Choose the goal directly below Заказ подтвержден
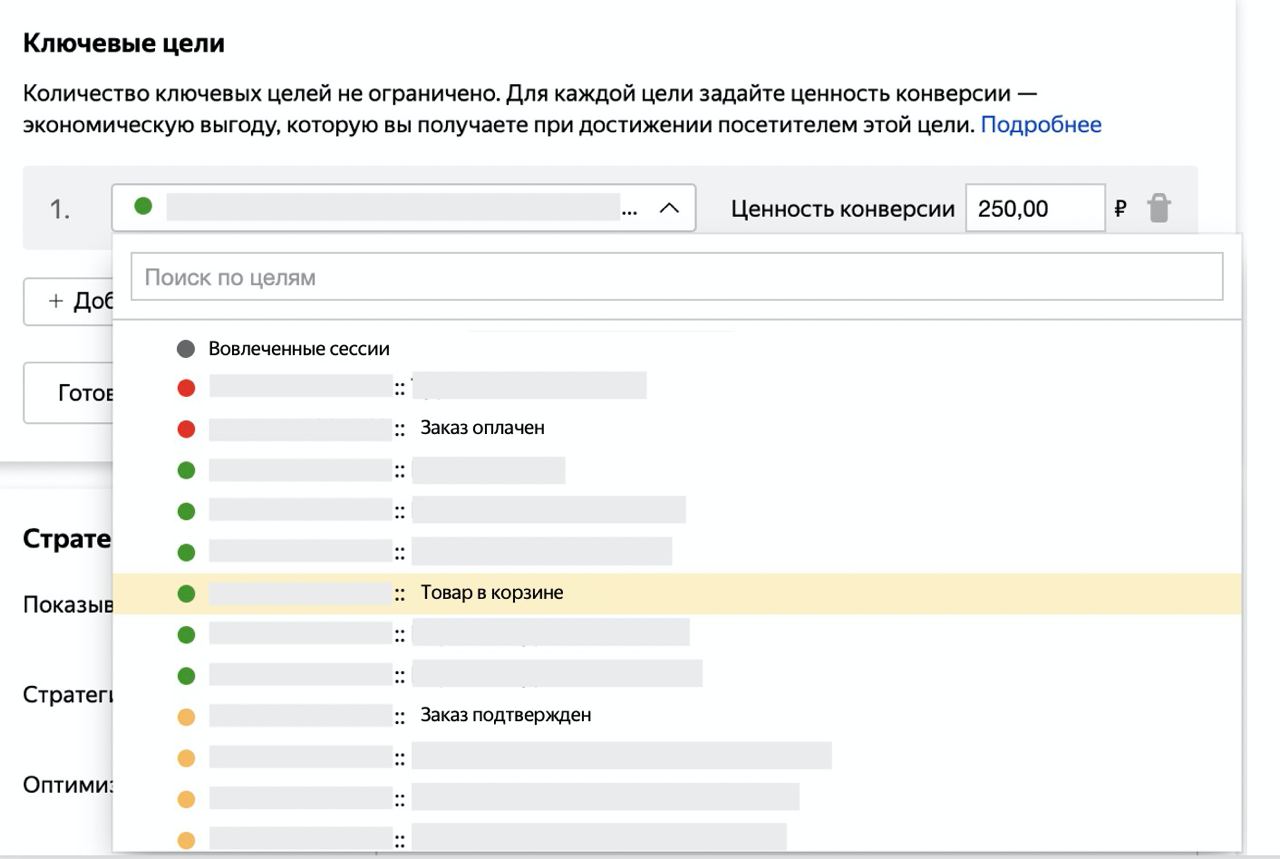Viewport: 1280px width, 859px height. click(520, 756)
